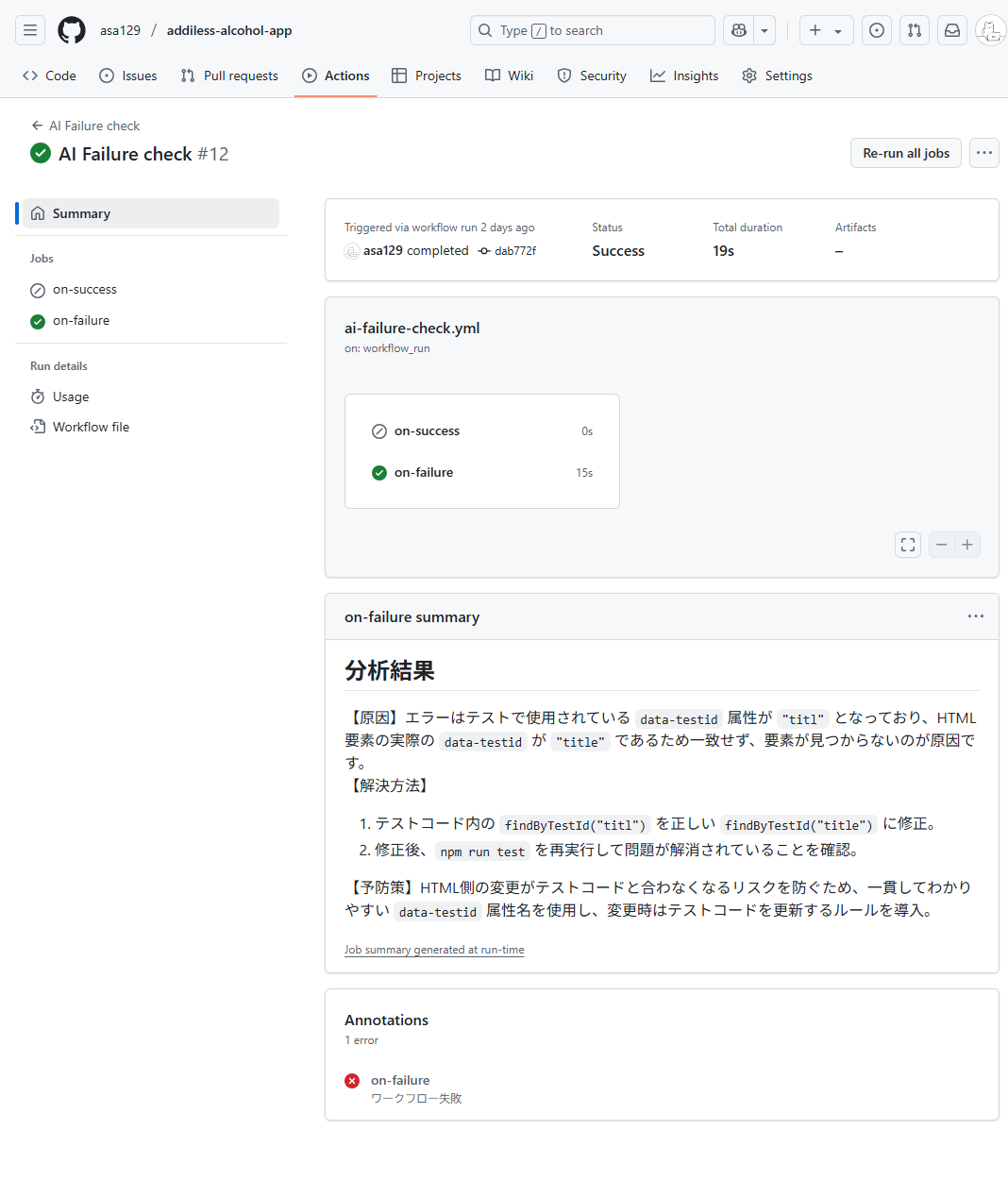Screen dimensions: 1008x1181
Task: Click the green check beside on-failure in sidebar
Action: (38, 322)
